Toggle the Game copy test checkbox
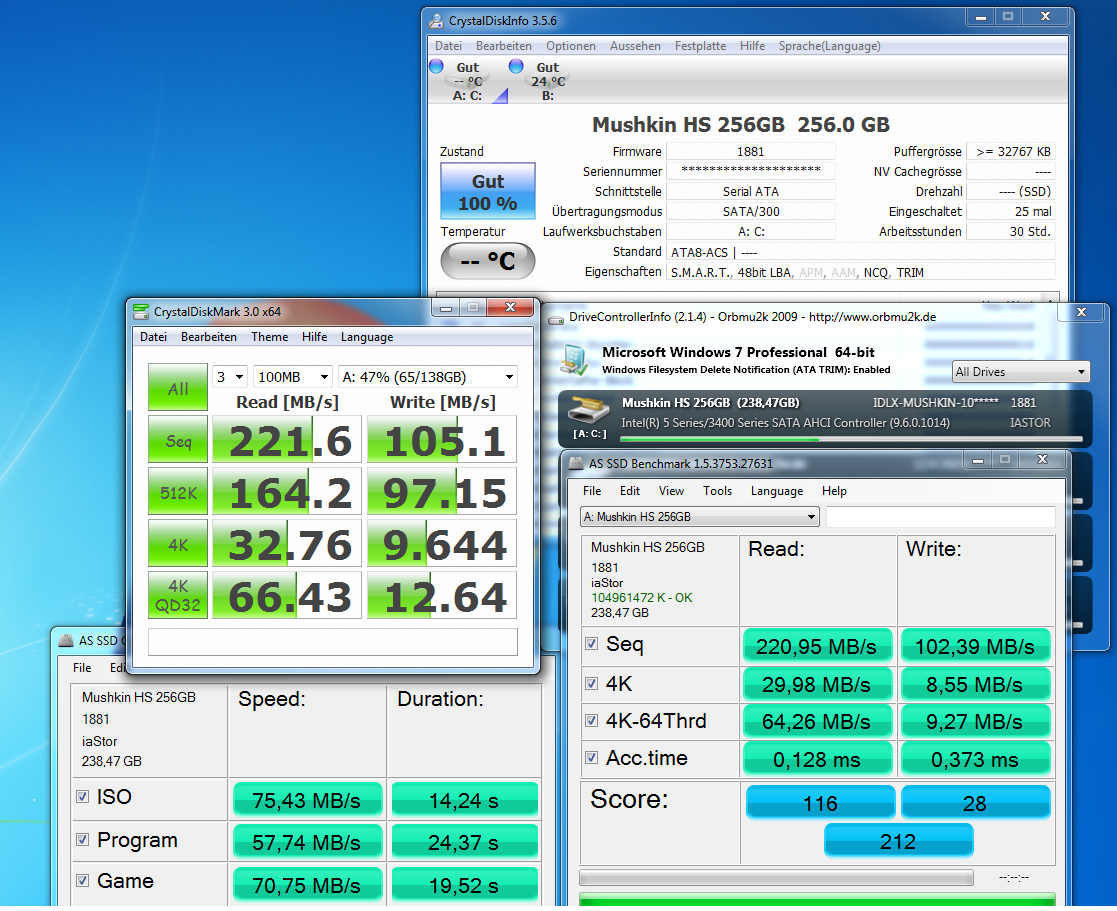 [83, 881]
